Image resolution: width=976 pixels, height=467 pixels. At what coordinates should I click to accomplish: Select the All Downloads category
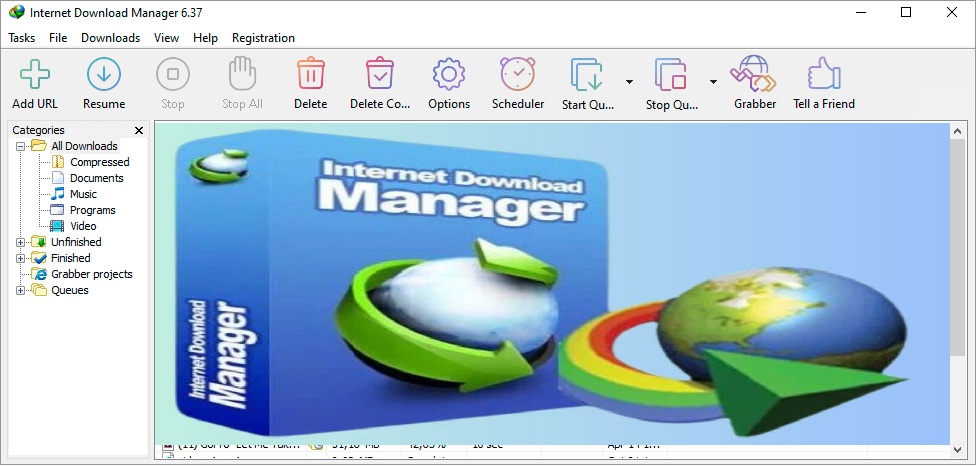pos(84,146)
